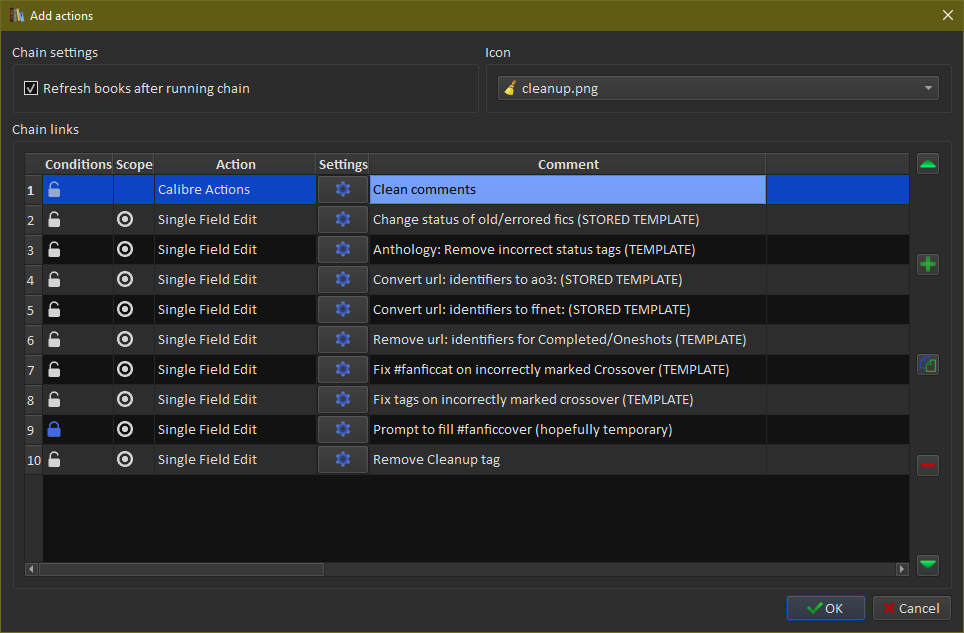Click the copy link icon on right side
Screen dimensions: 964x633
pyautogui.click(x=928, y=365)
